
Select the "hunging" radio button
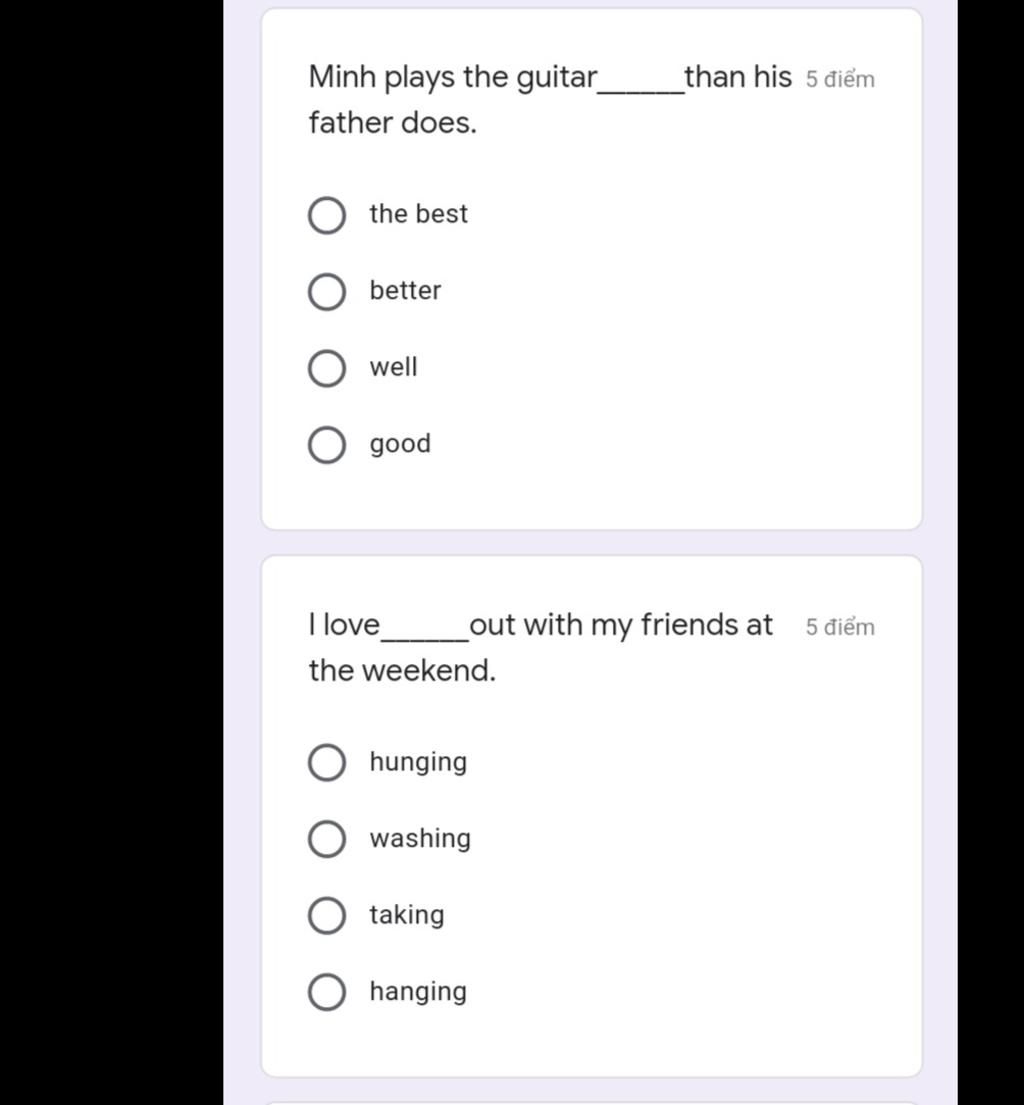coord(326,763)
